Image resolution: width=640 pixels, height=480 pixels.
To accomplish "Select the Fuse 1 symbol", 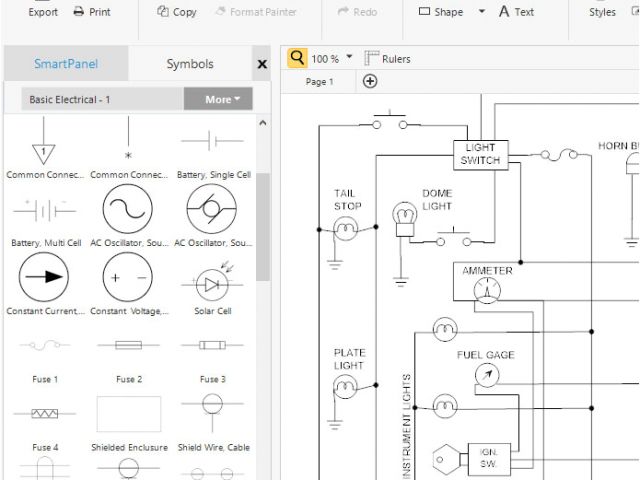I will point(43,346).
